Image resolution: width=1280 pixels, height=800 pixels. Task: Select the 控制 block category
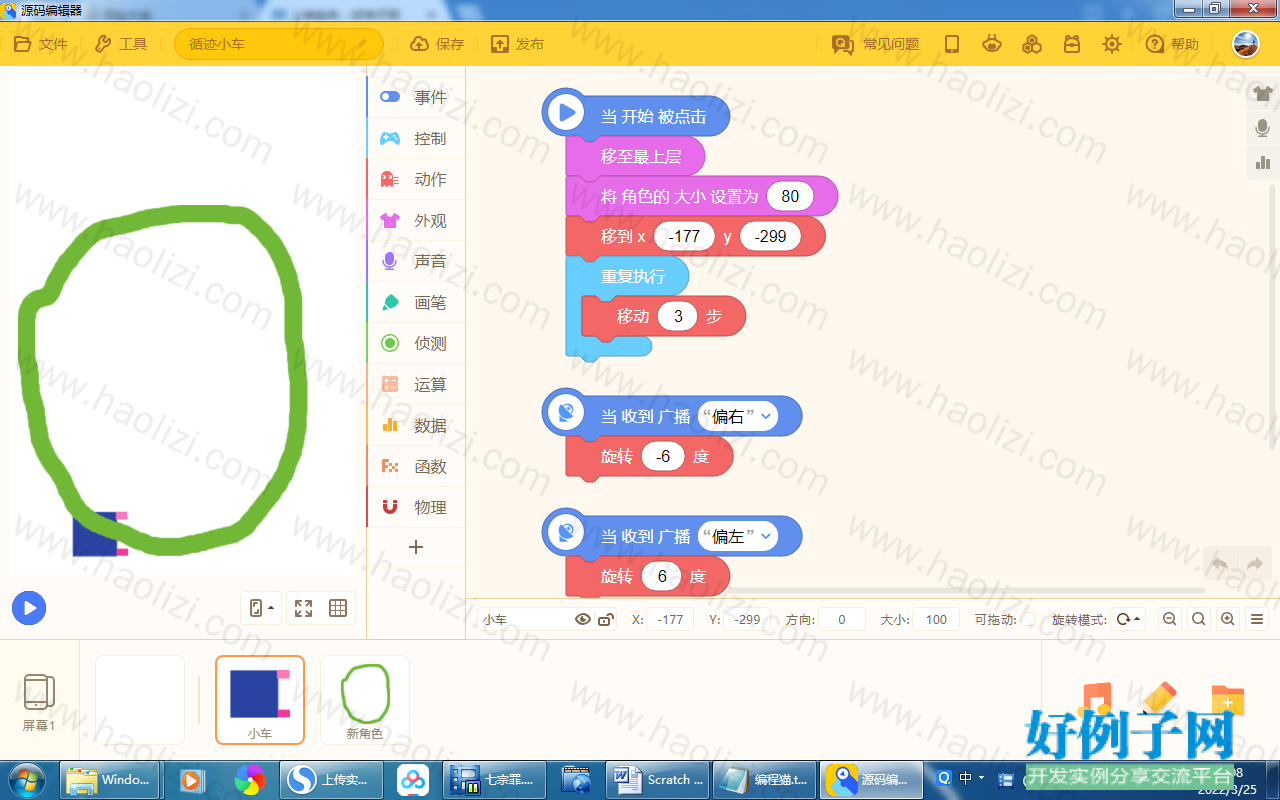(416, 138)
